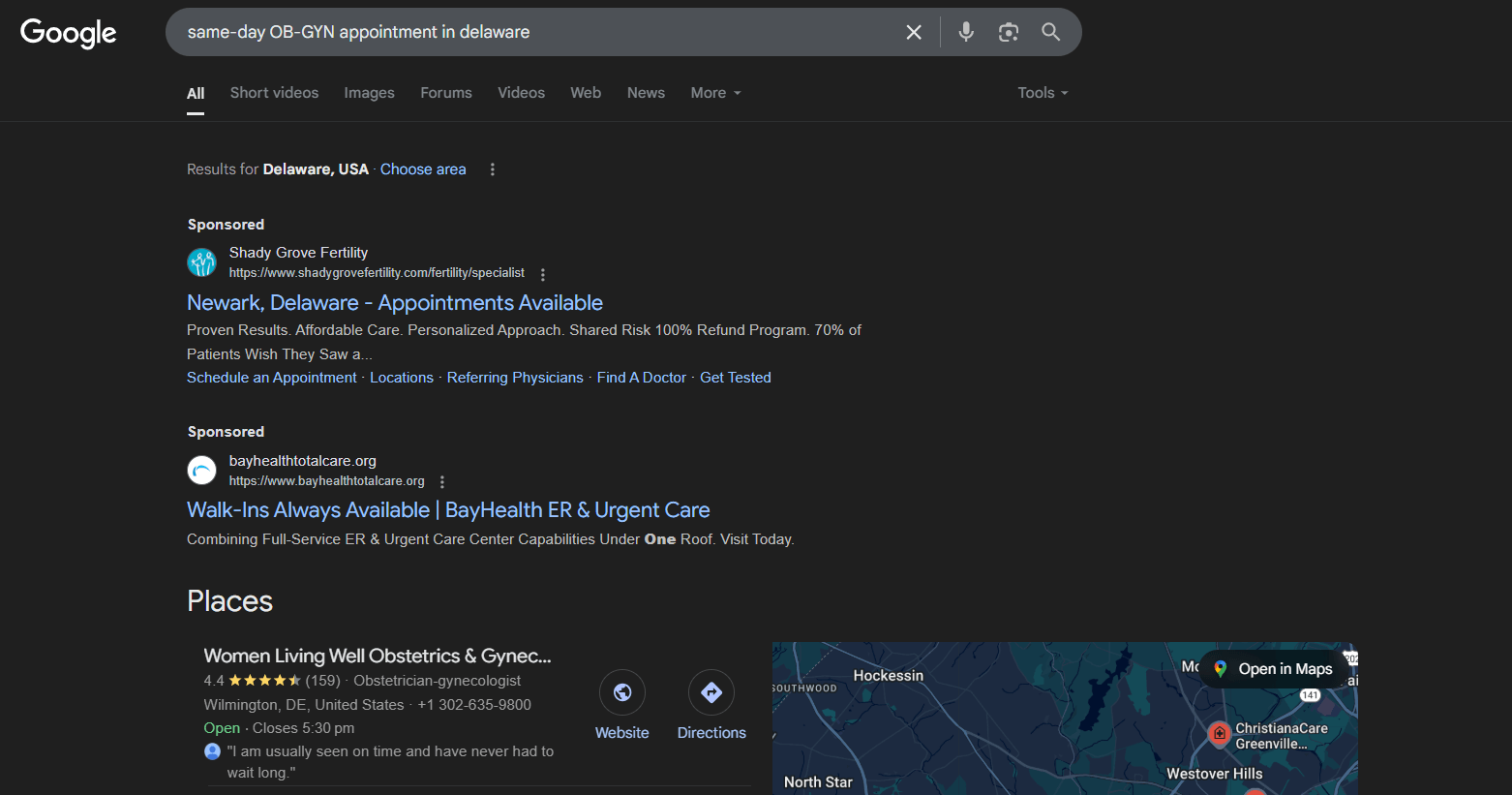This screenshot has width=1512, height=795.
Task: Click the bayhealthtotalcare.org favicon
Action: click(x=201, y=471)
